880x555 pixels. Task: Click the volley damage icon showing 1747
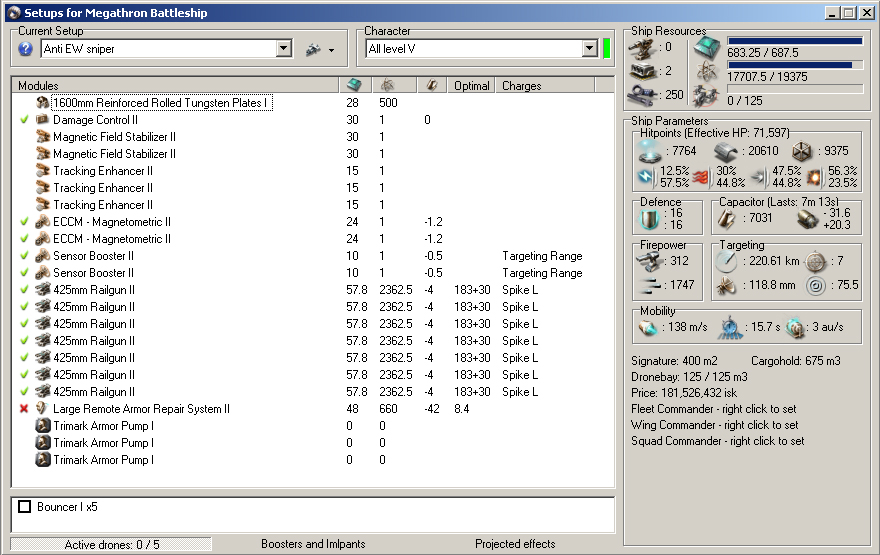click(650, 286)
